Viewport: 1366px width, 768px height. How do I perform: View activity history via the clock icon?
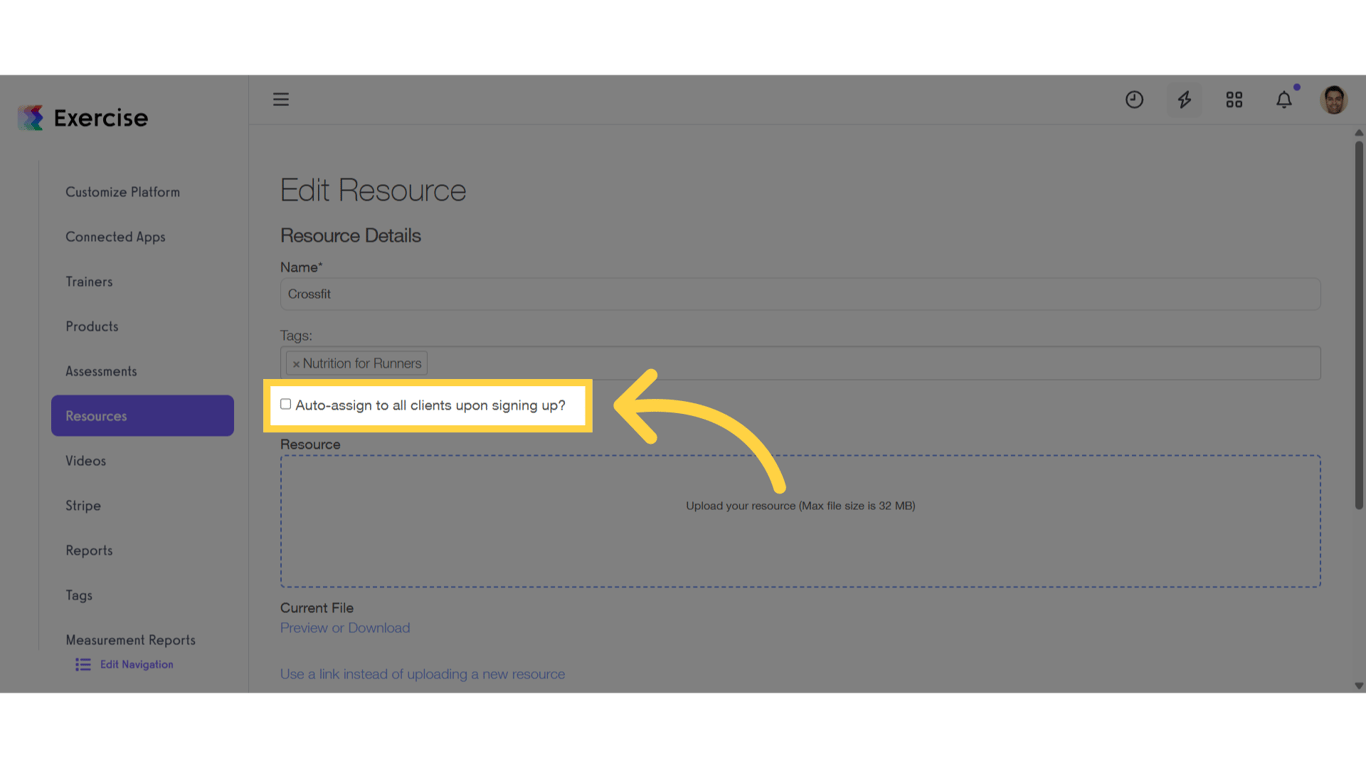point(1134,99)
